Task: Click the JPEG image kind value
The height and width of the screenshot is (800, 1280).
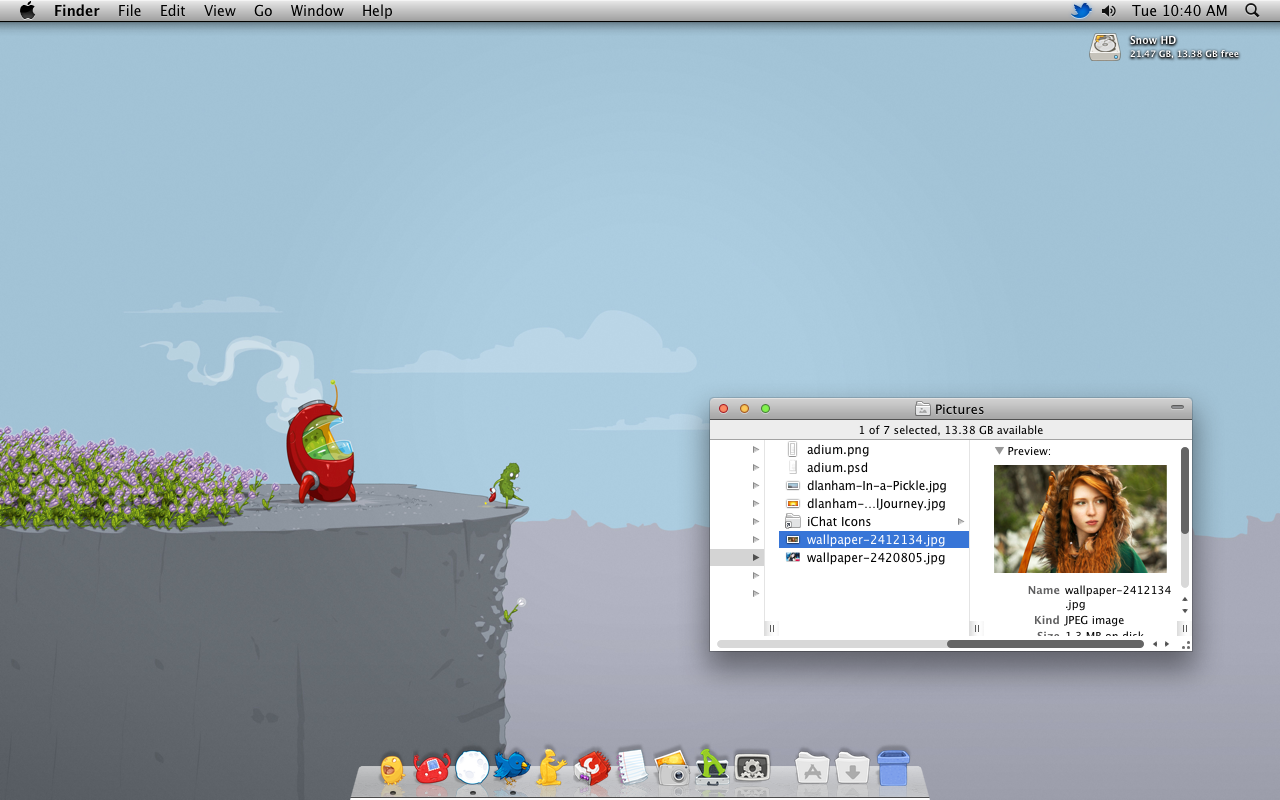Action: (1094, 620)
